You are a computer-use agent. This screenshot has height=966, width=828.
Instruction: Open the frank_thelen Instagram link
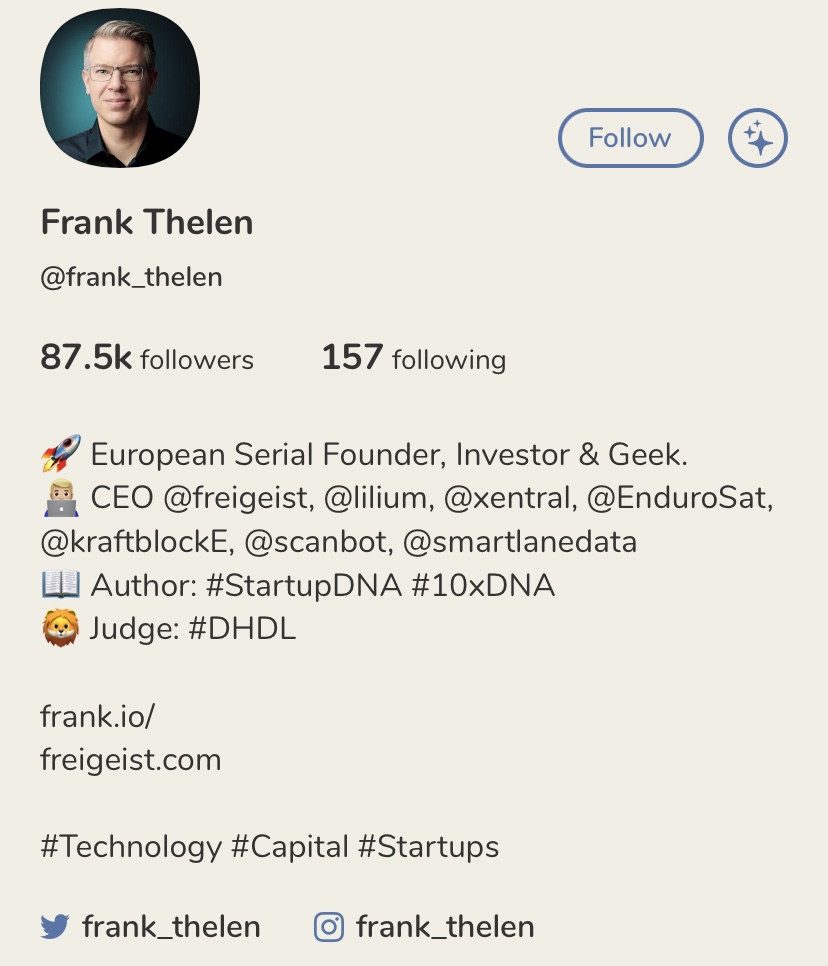pos(445,927)
